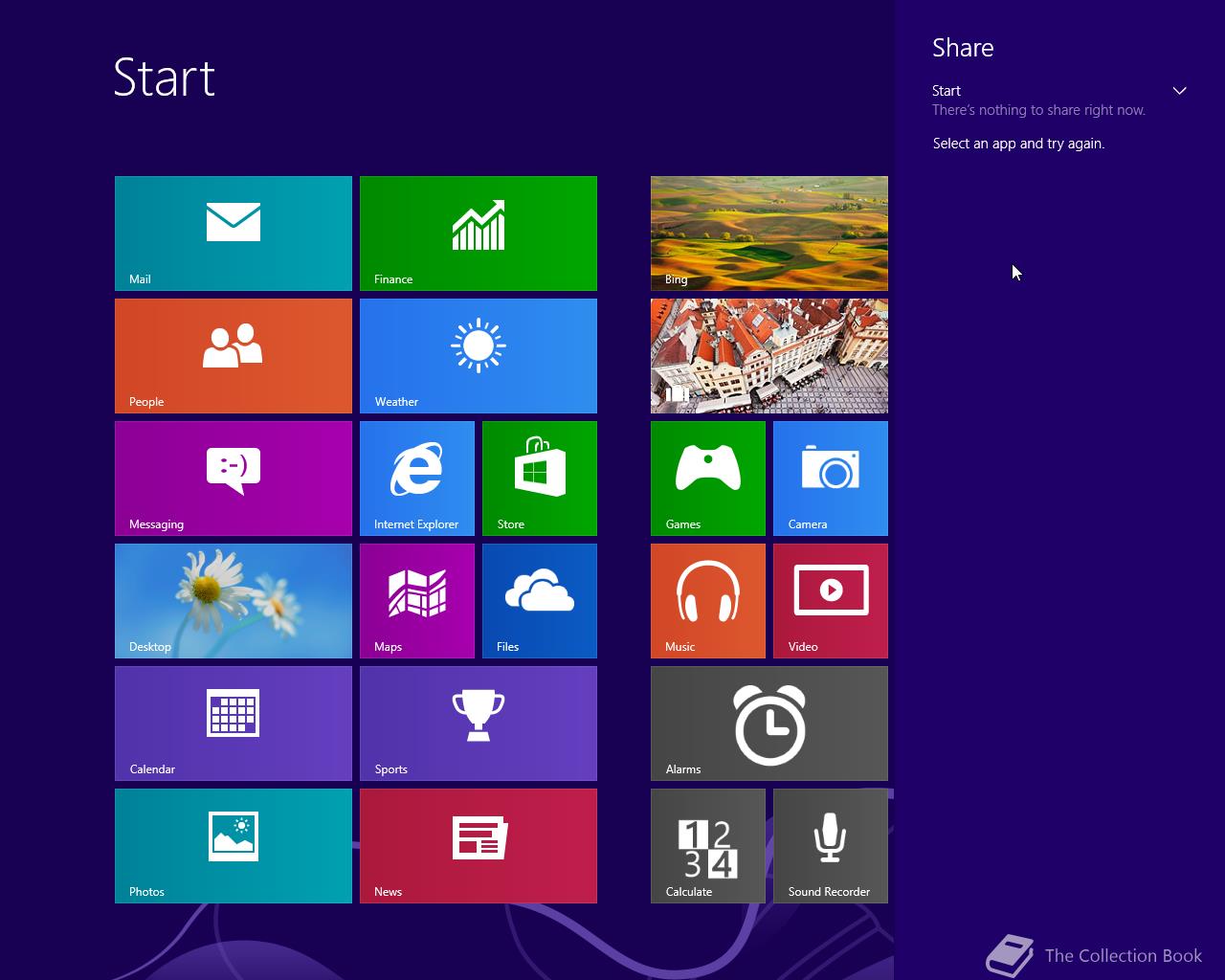Viewport: 1225px width, 980px height.
Task: Launch the Messaging tile
Action: tap(234, 479)
